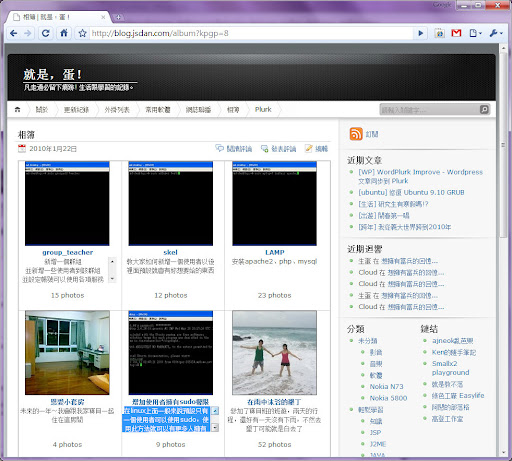The height and width of the screenshot is (461, 512).
Task: Click the page vertical scrollbar thumb
Action: (503, 145)
